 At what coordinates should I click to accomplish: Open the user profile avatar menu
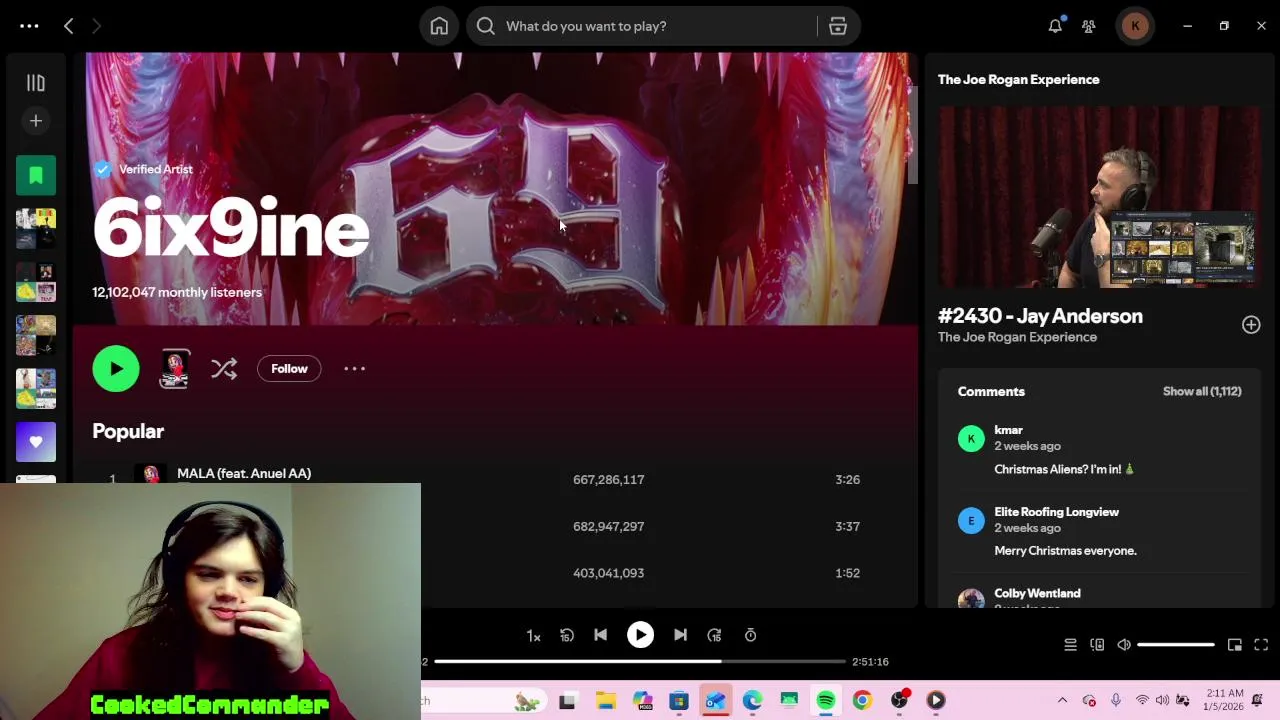click(1135, 26)
